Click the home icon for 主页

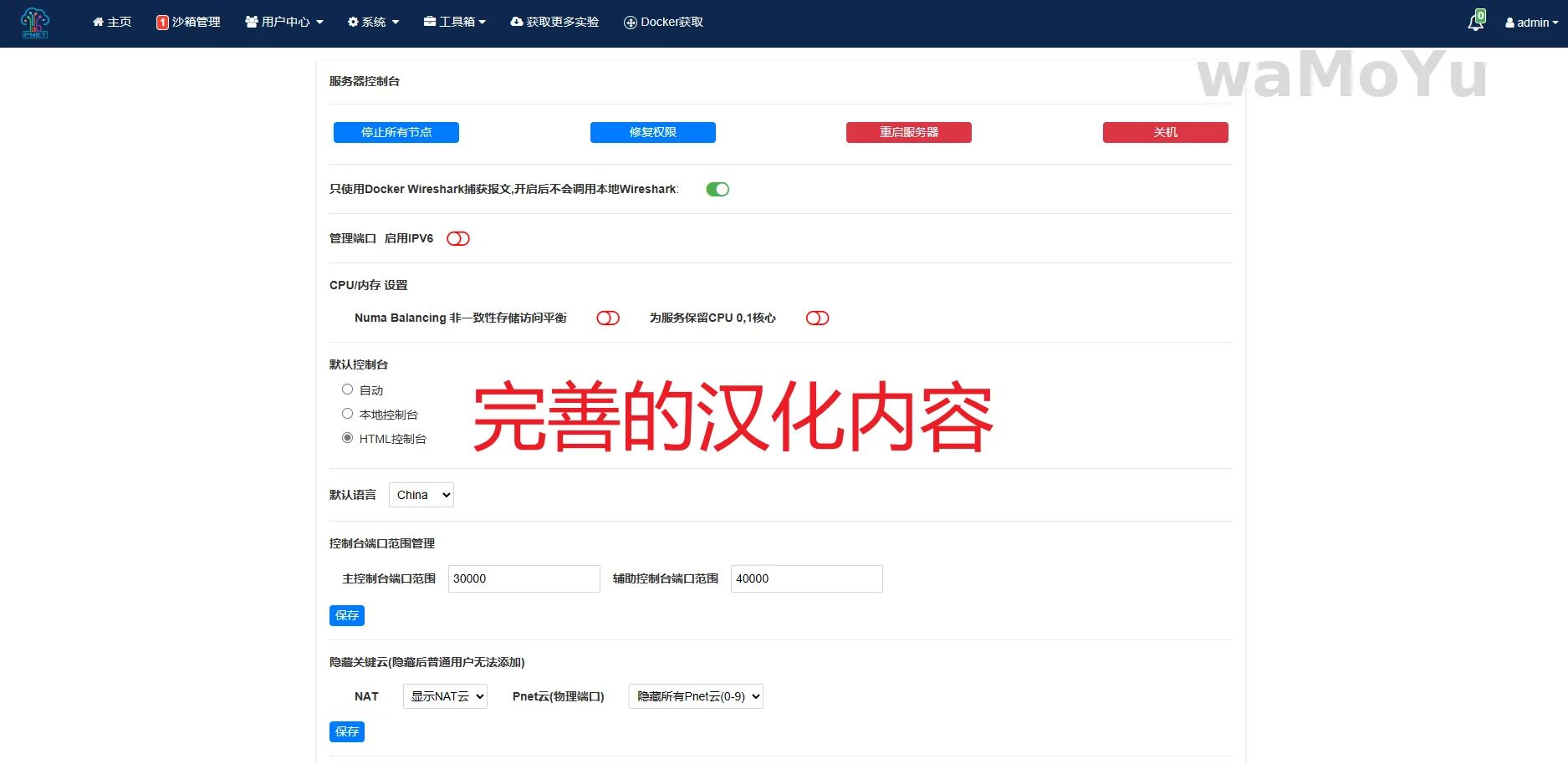[x=98, y=22]
